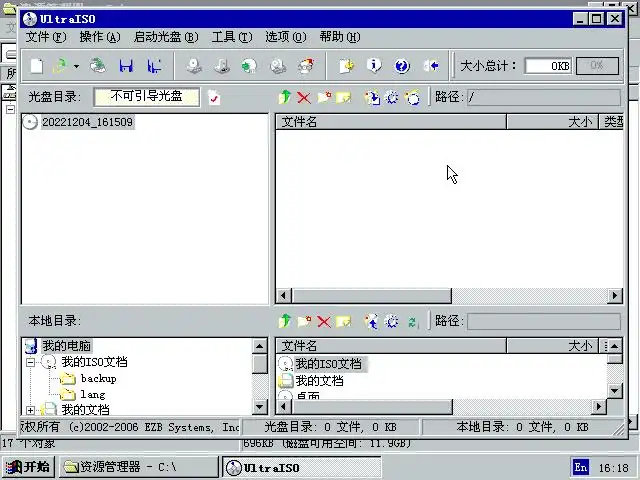Viewport: 640px width, 480px height.
Task: Click down arrow of local tree scrollbar
Action: 260,407
